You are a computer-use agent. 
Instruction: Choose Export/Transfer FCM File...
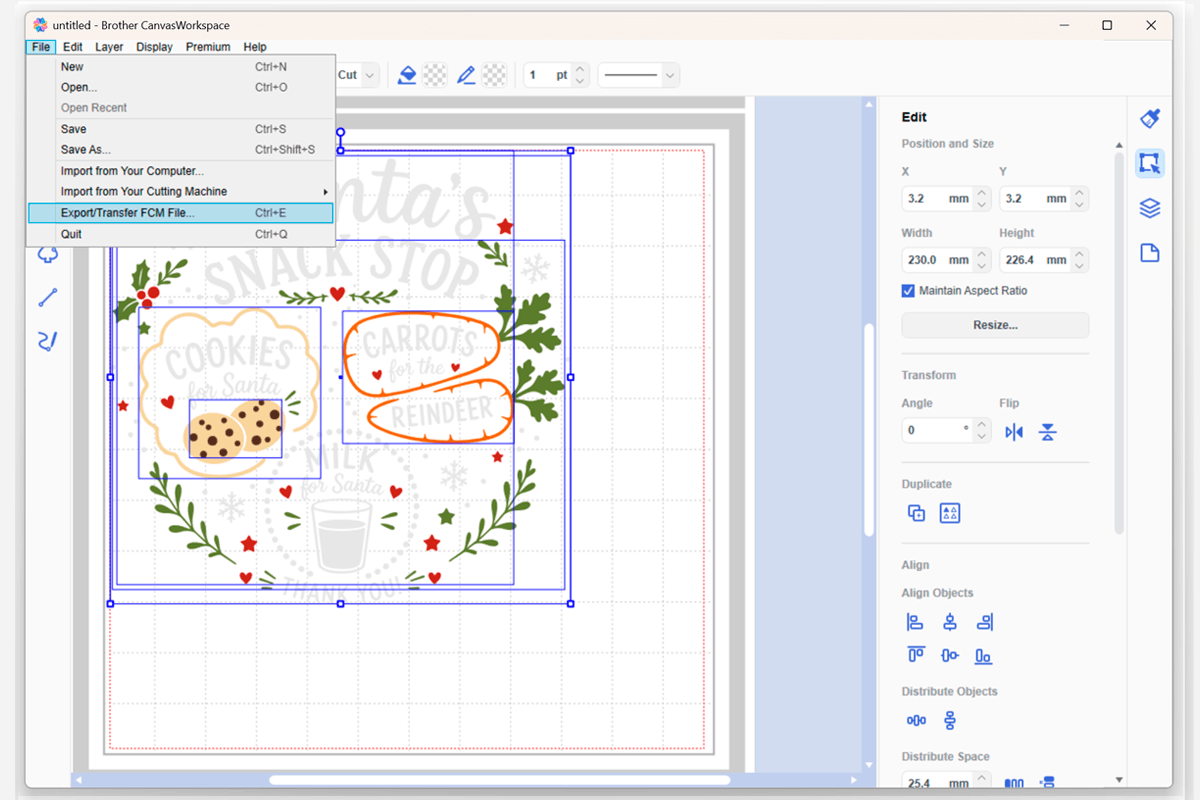pyautogui.click(x=181, y=213)
